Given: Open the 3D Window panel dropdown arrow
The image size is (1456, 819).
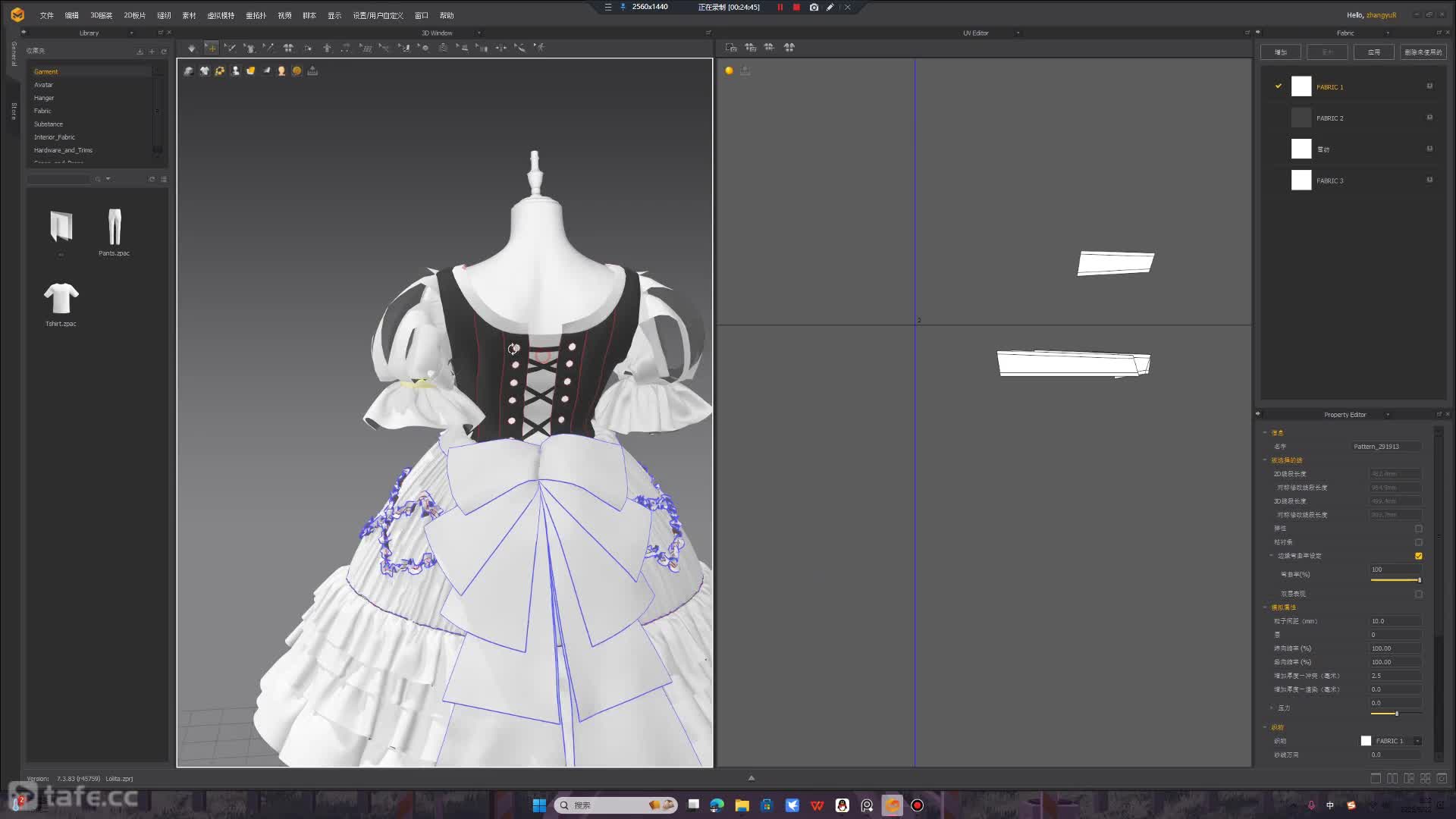Looking at the screenshot, I should [479, 33].
